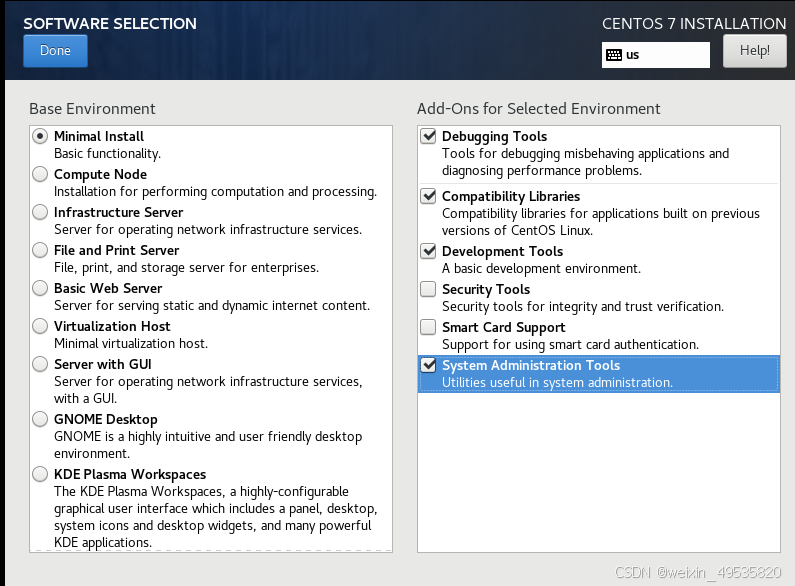Click the 'Development Tools' label
This screenshot has width=795, height=586.
pos(502,251)
